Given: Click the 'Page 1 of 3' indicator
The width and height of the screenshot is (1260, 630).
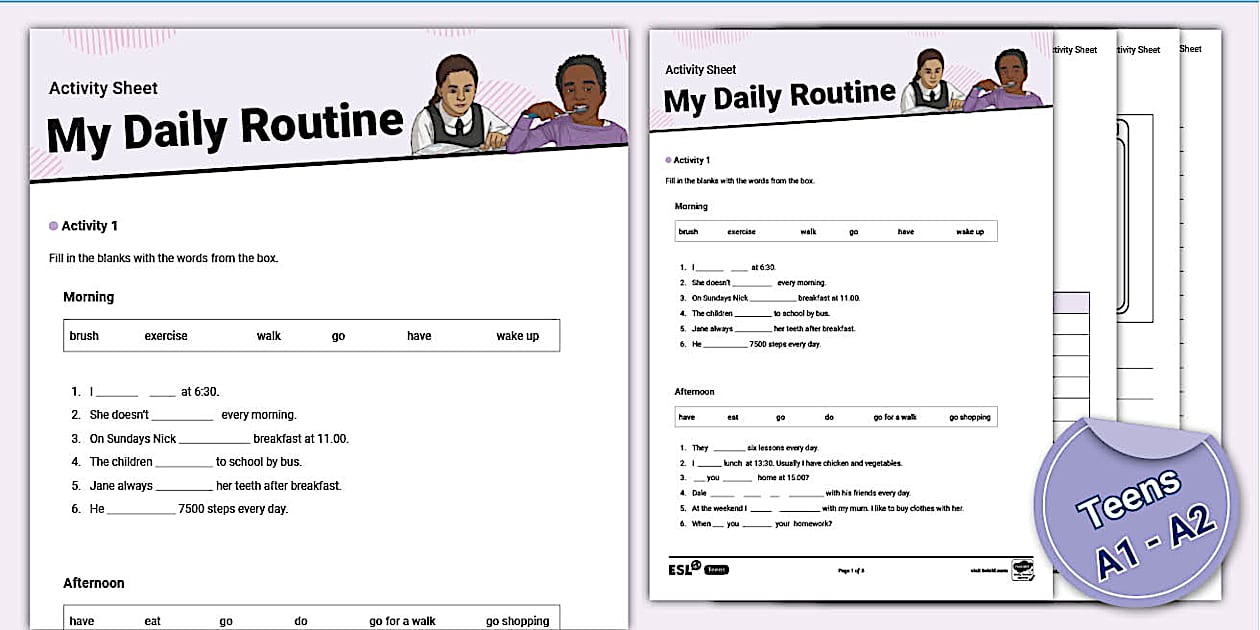Looking at the screenshot, I should (x=851, y=568).
